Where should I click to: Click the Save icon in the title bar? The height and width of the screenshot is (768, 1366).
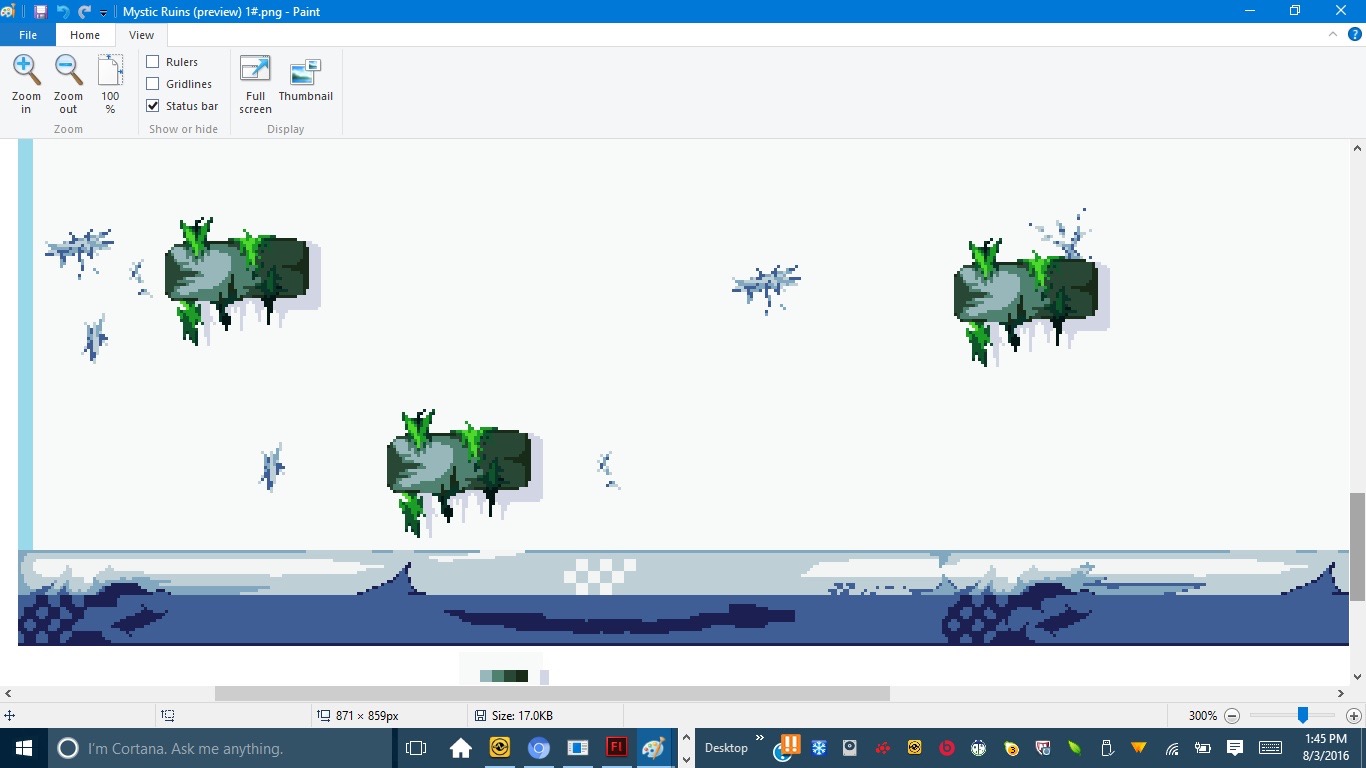40,12
